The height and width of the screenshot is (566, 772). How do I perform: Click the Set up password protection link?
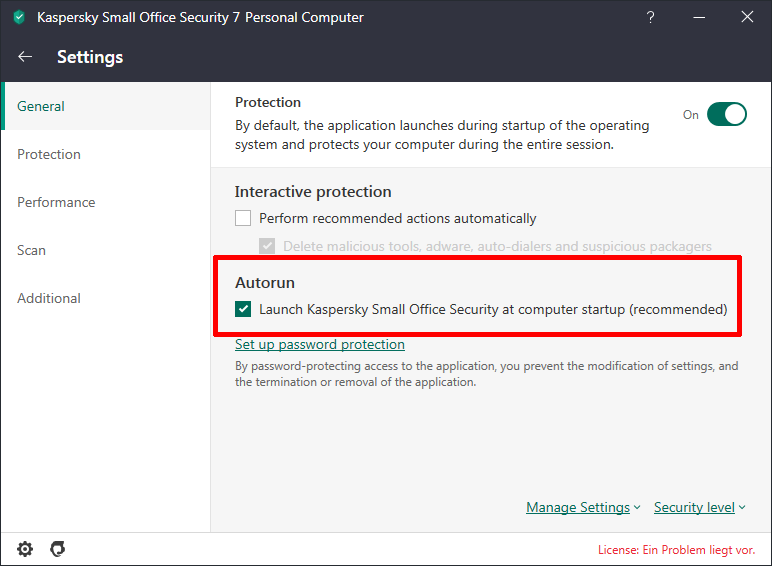pyautogui.click(x=320, y=344)
